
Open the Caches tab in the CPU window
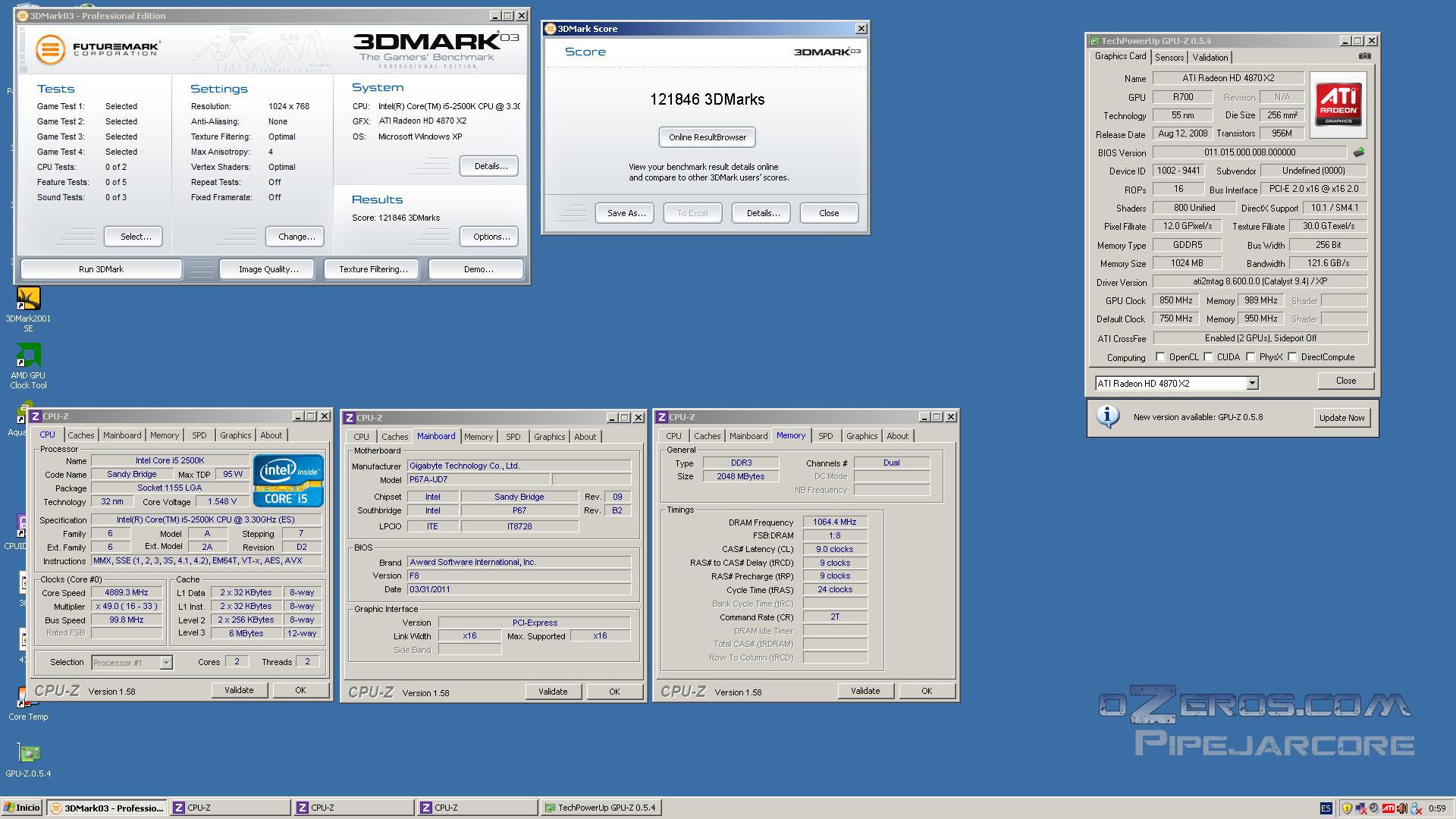[81, 435]
